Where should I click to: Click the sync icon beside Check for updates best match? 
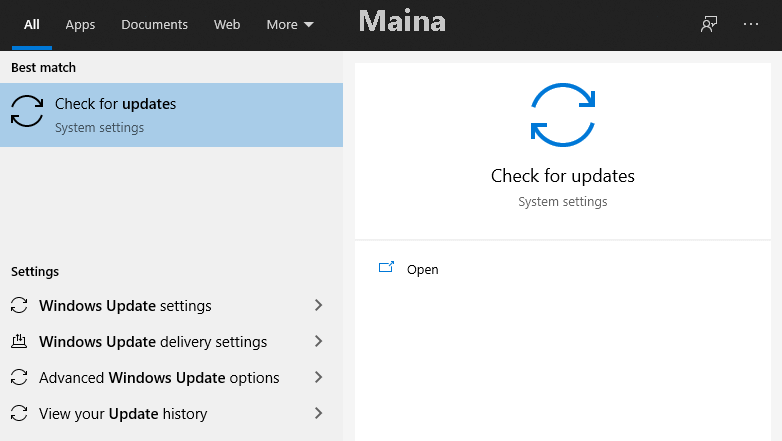click(27, 111)
